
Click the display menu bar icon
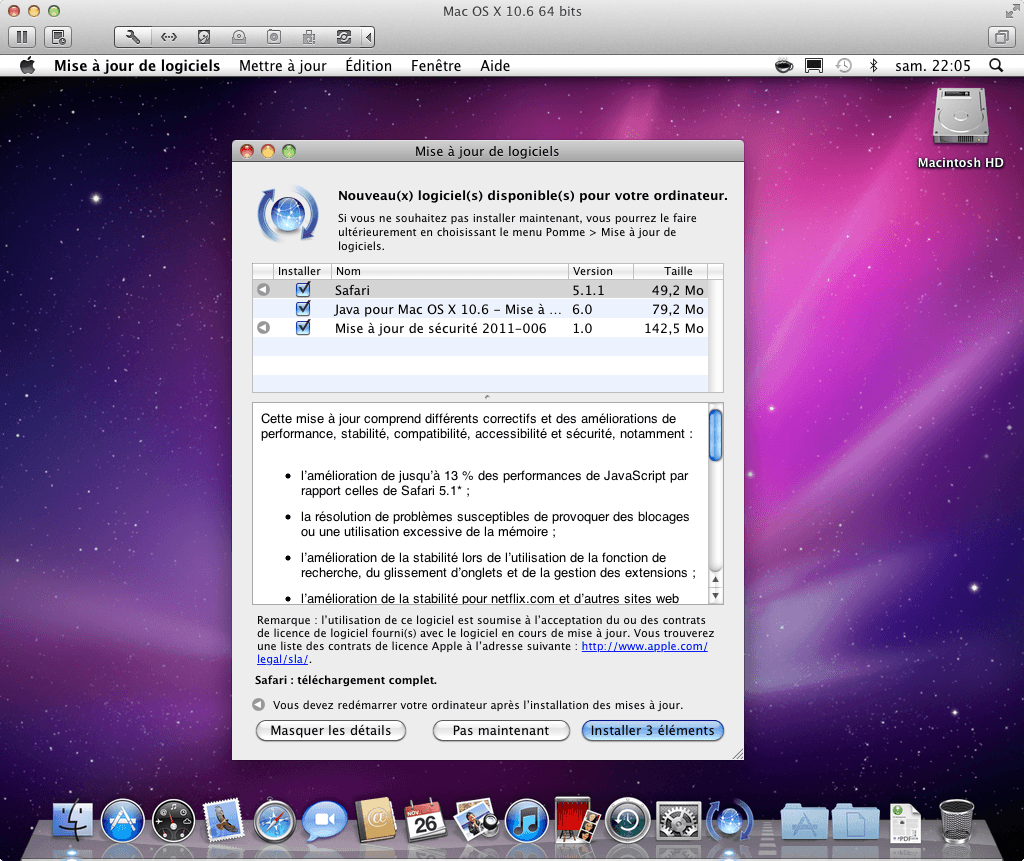(814, 65)
